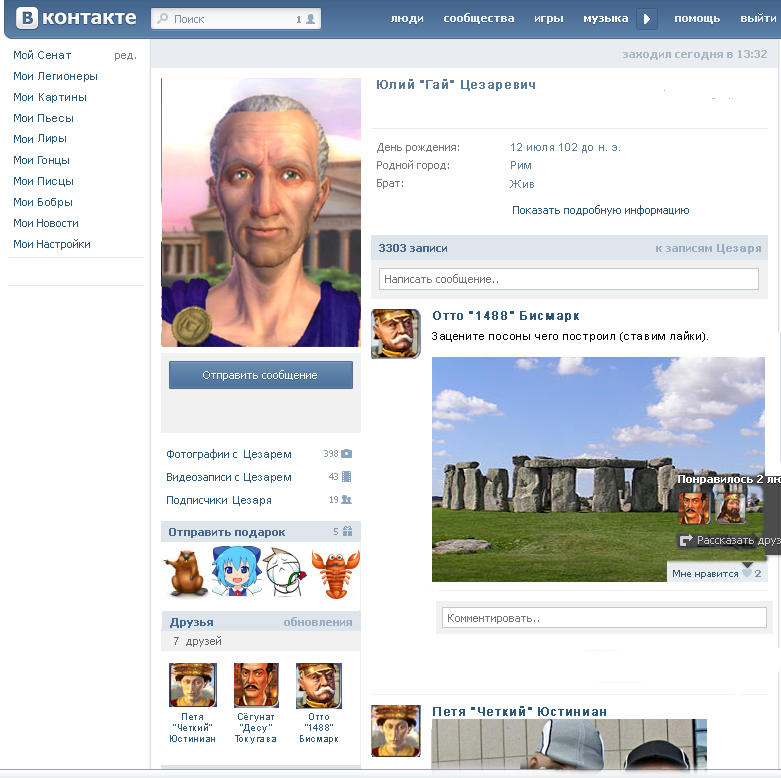The width and height of the screenshot is (781, 778).
Task: Click the share arrow icon on the photo
Action: point(686,540)
